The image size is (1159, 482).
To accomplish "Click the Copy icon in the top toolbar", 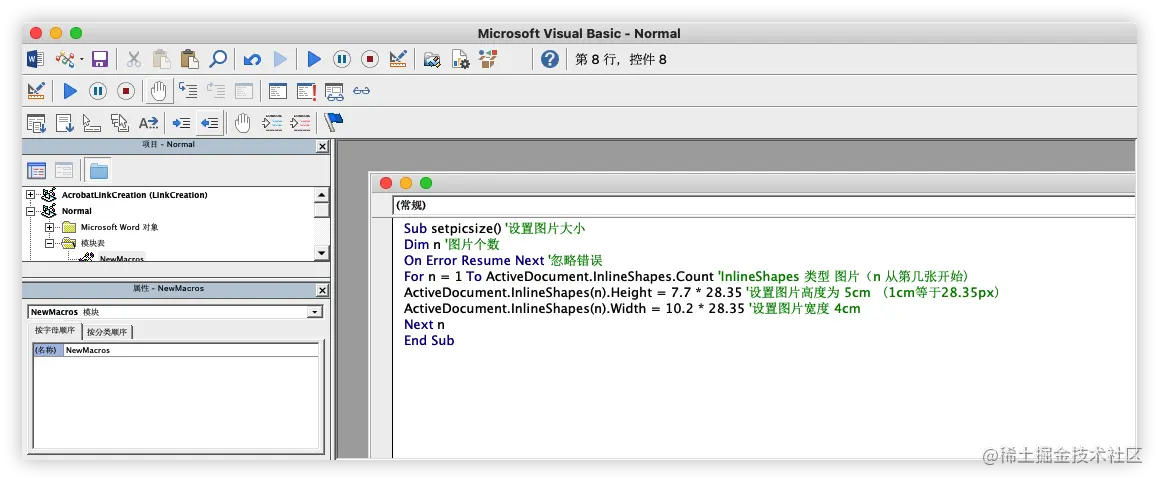I will tap(162, 59).
